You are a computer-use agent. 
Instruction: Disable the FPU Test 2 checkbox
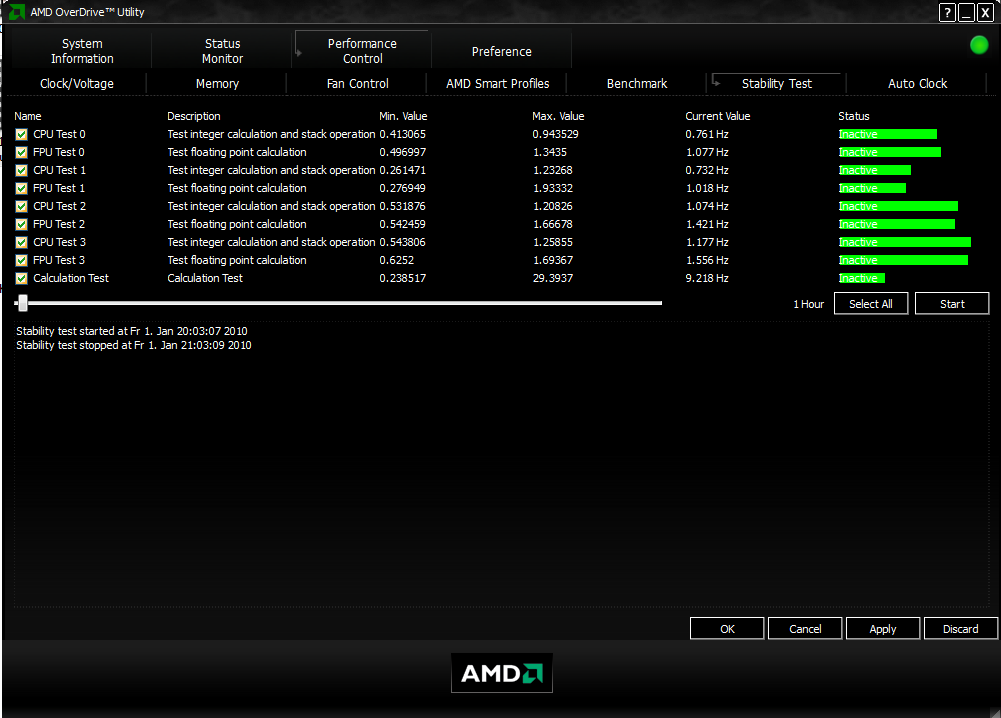[22, 224]
